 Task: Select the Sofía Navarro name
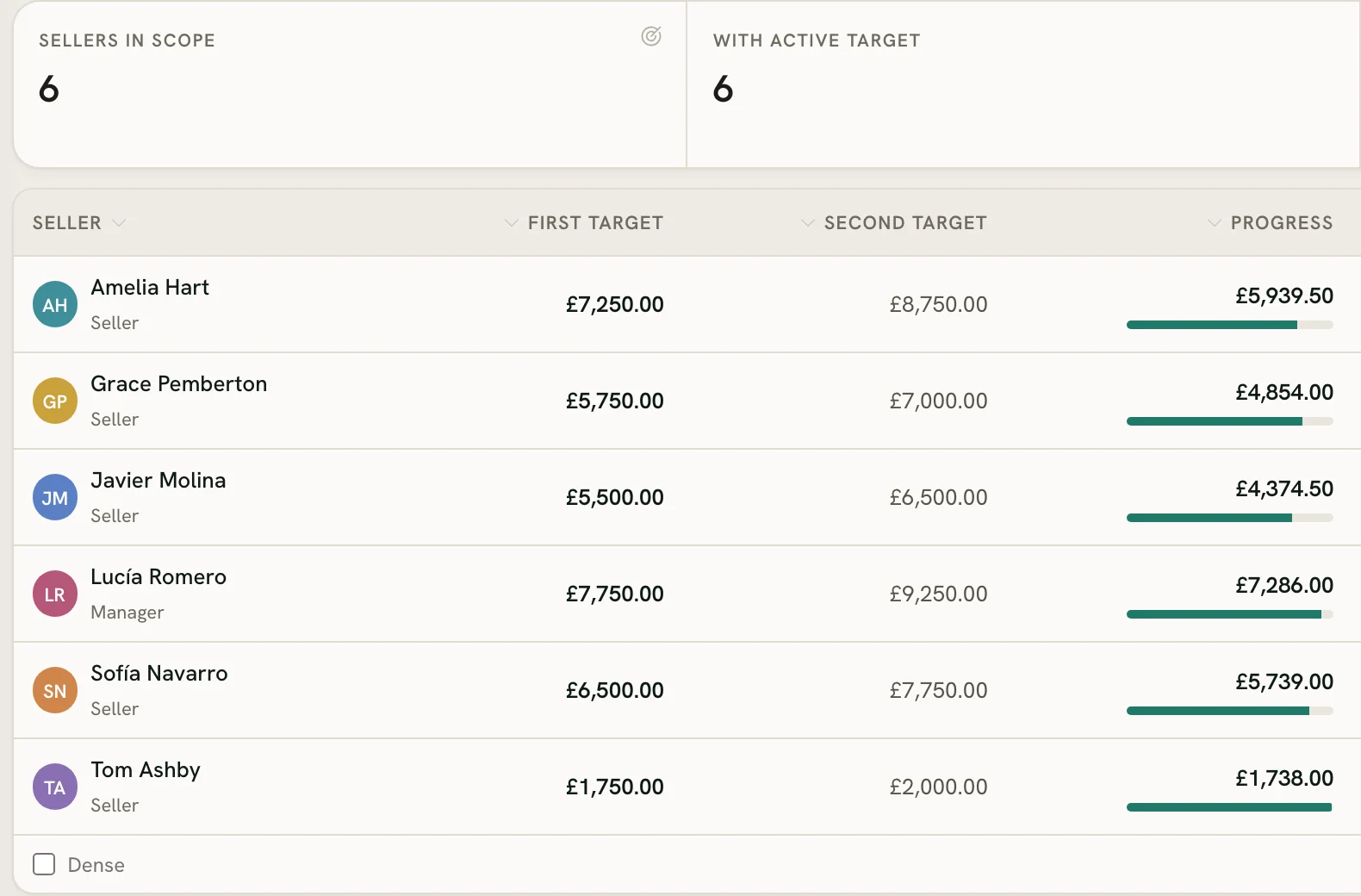[x=159, y=673]
